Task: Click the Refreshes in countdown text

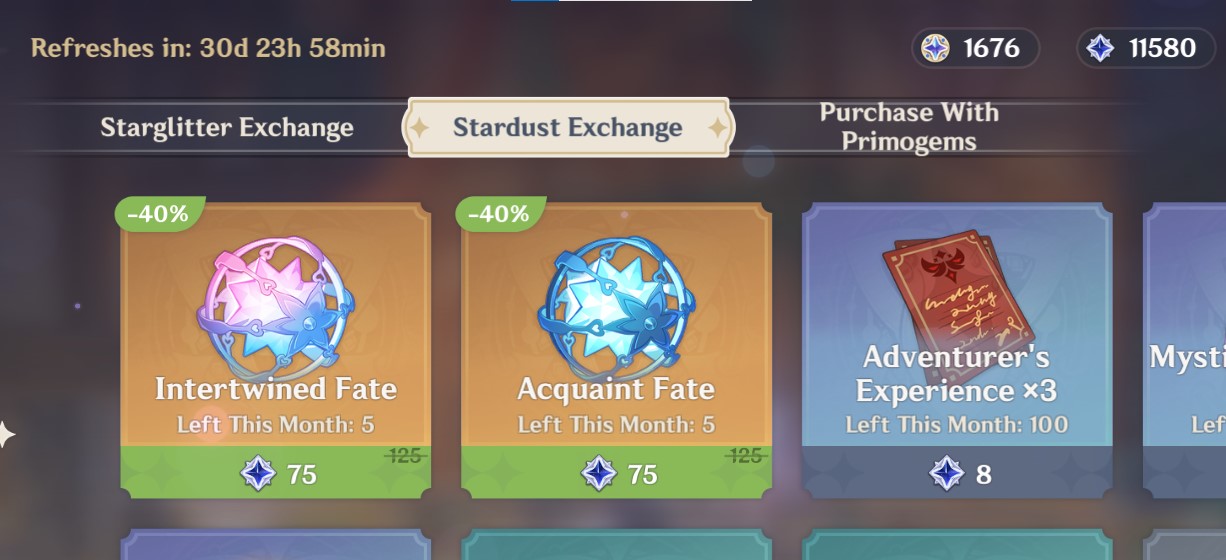Action: [208, 48]
